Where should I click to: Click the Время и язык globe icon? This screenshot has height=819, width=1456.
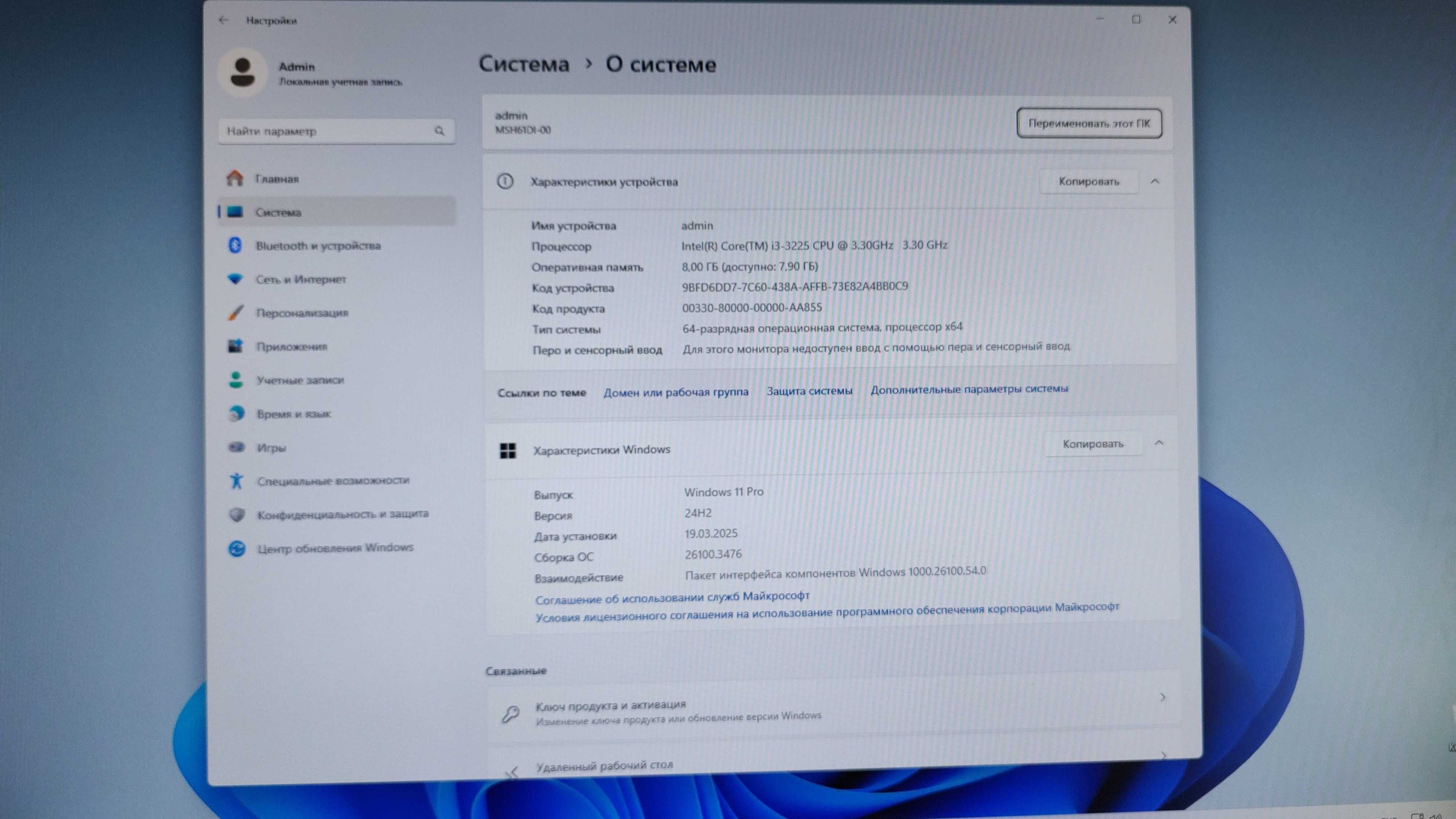(x=237, y=414)
